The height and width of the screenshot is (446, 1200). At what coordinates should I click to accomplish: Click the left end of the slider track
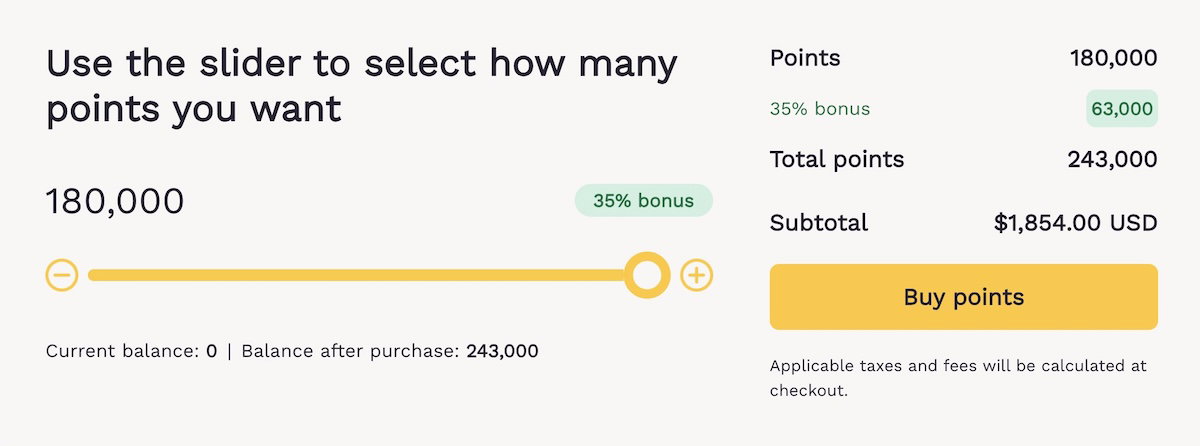(x=96, y=275)
